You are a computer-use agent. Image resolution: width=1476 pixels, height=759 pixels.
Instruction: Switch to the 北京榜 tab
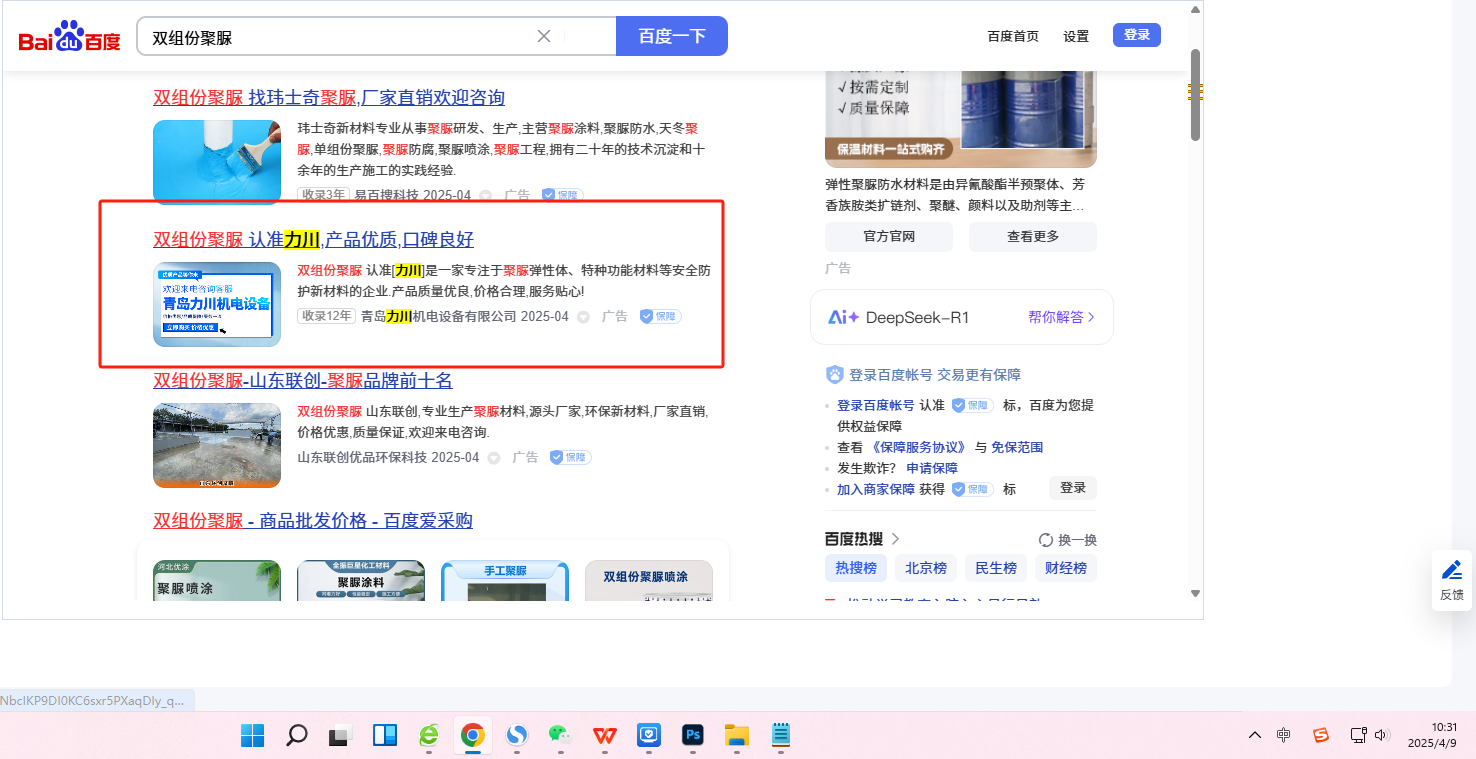(925, 568)
